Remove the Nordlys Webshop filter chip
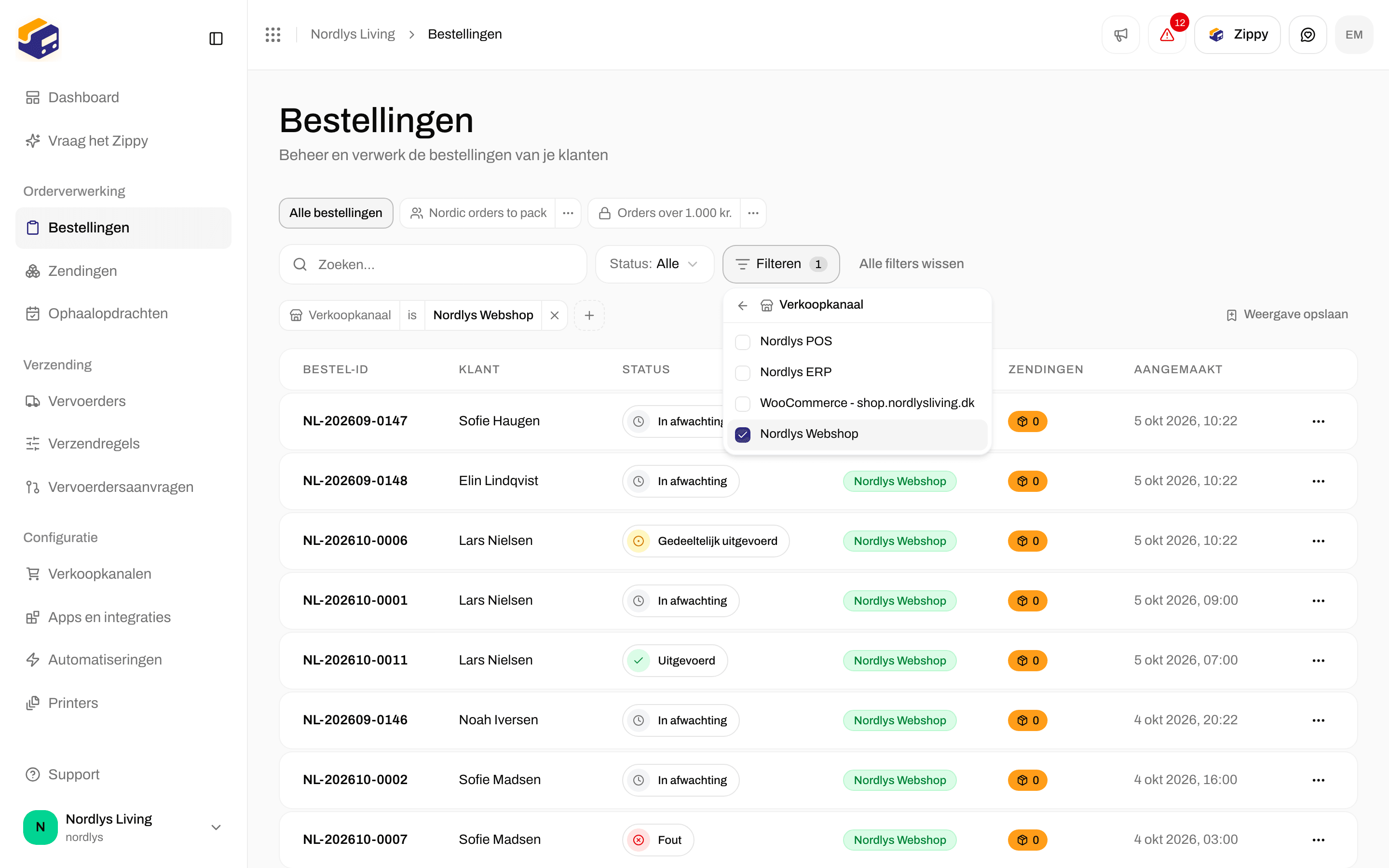 tap(555, 315)
